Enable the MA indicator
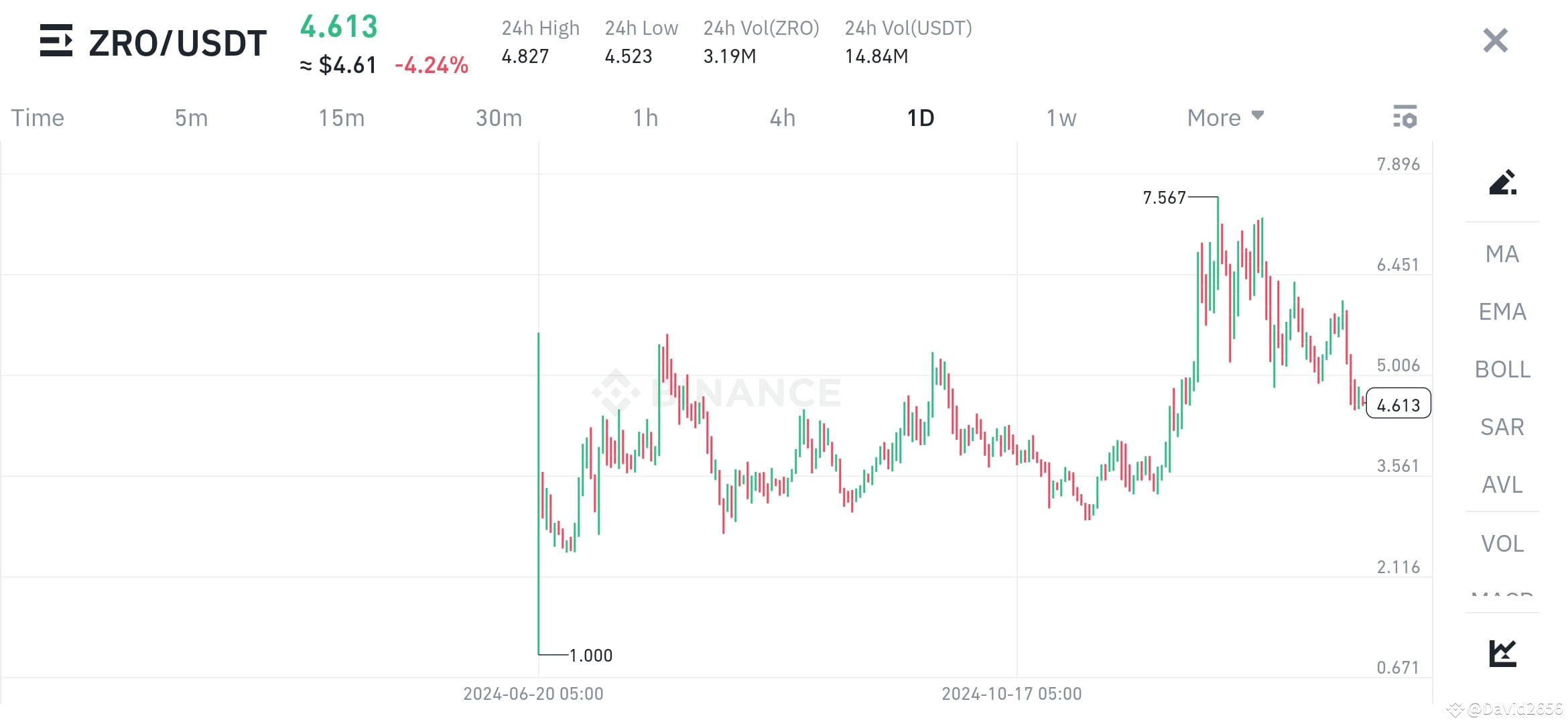The image size is (1568, 724). pos(1501,254)
